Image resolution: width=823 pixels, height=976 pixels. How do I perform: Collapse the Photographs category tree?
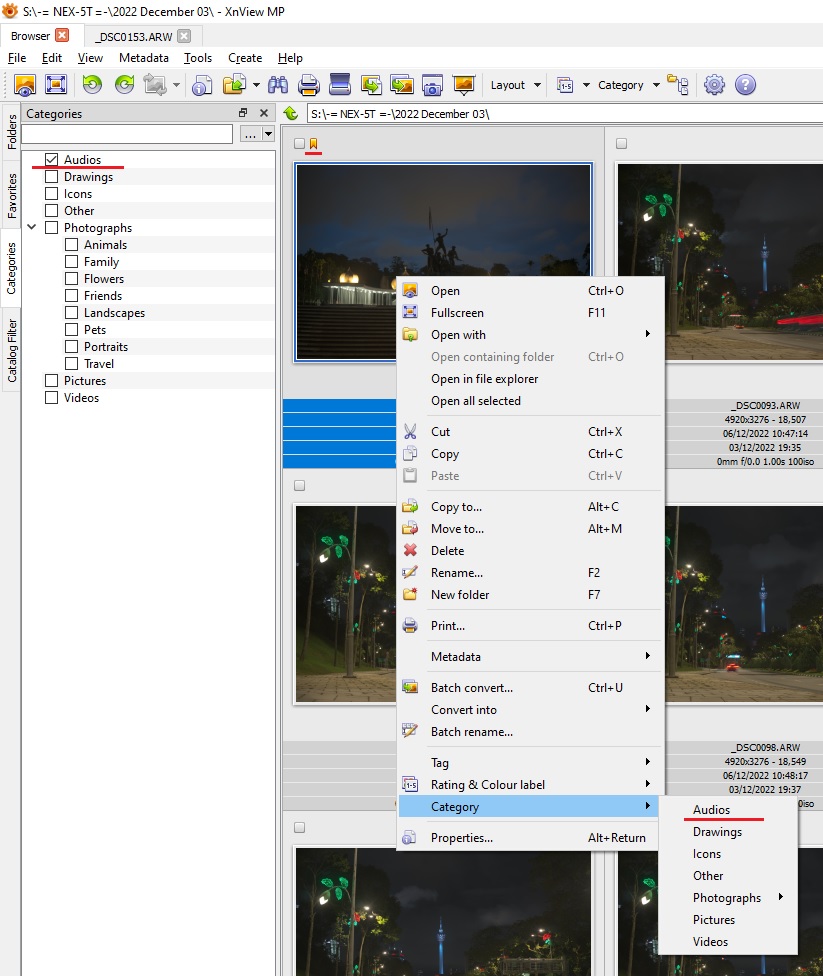pyautogui.click(x=32, y=227)
